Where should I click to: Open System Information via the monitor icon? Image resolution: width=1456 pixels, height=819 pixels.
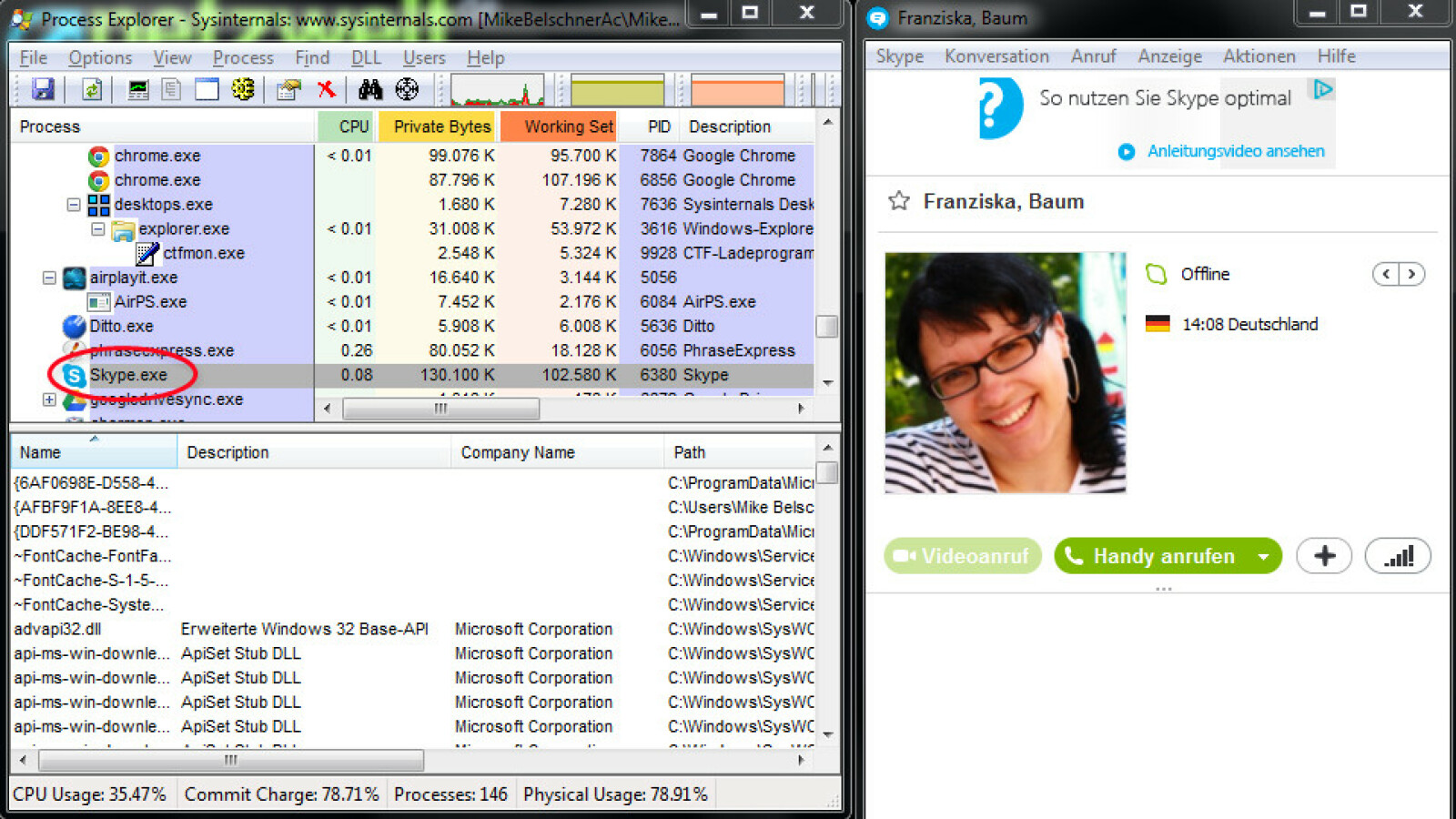point(138,89)
